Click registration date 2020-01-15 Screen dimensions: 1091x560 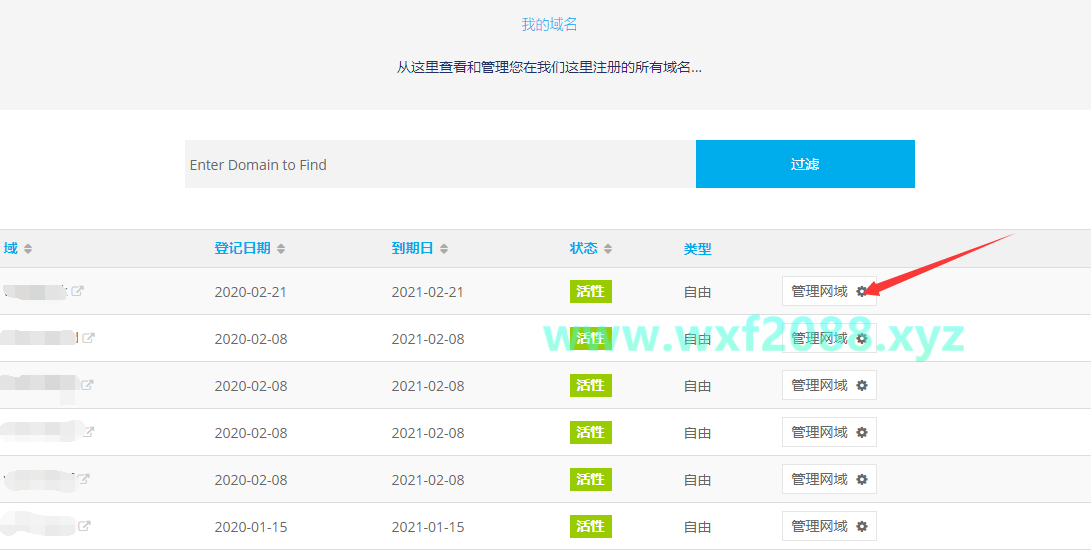(x=250, y=527)
